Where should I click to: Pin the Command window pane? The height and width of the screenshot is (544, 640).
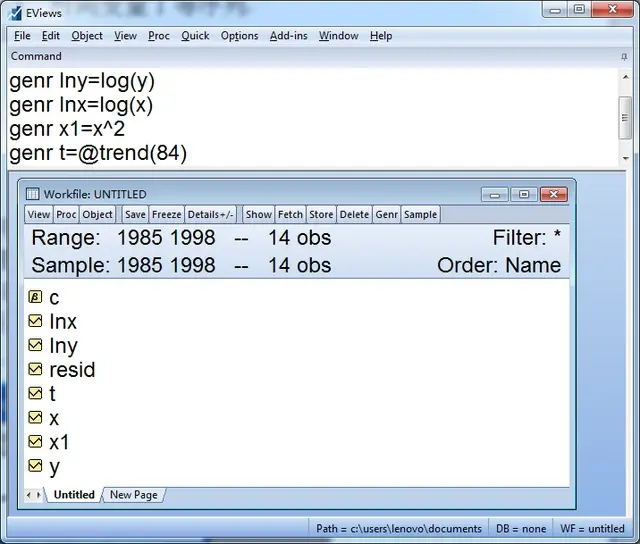click(626, 56)
